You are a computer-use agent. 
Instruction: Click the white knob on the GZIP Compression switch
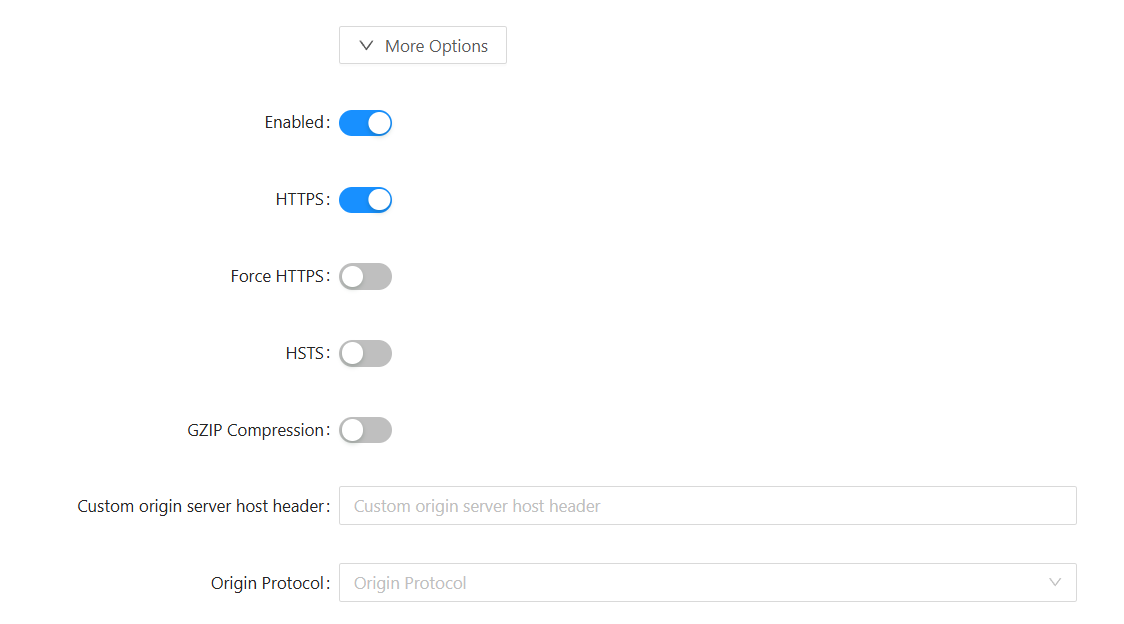[x=352, y=431]
